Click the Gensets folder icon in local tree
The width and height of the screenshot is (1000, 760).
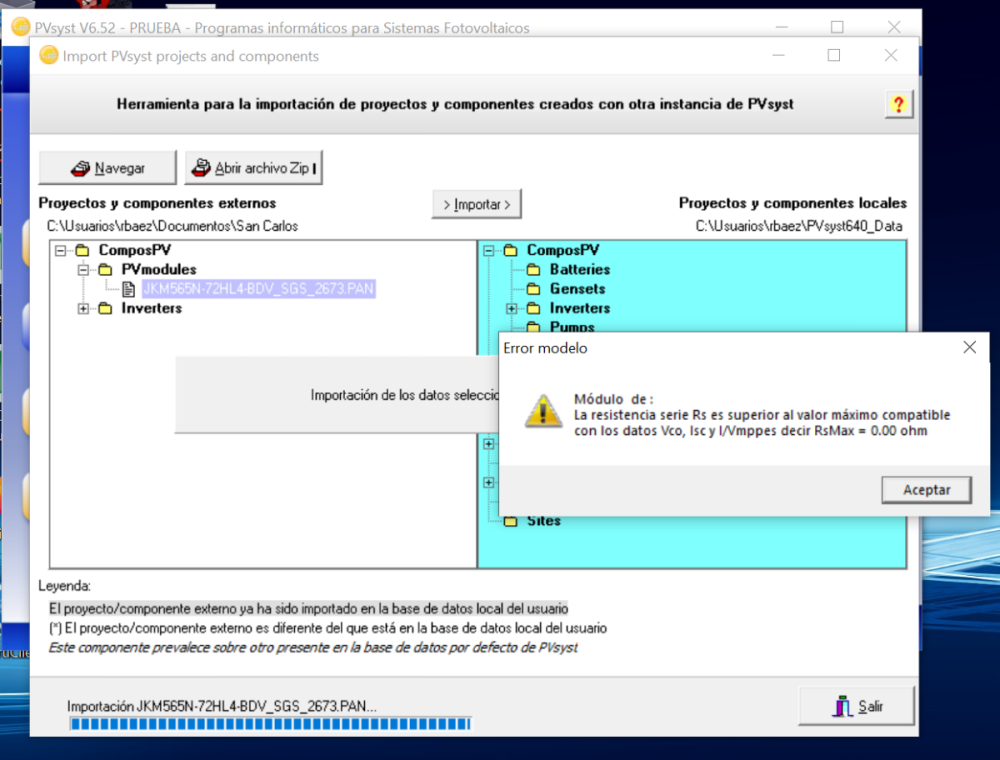point(533,289)
